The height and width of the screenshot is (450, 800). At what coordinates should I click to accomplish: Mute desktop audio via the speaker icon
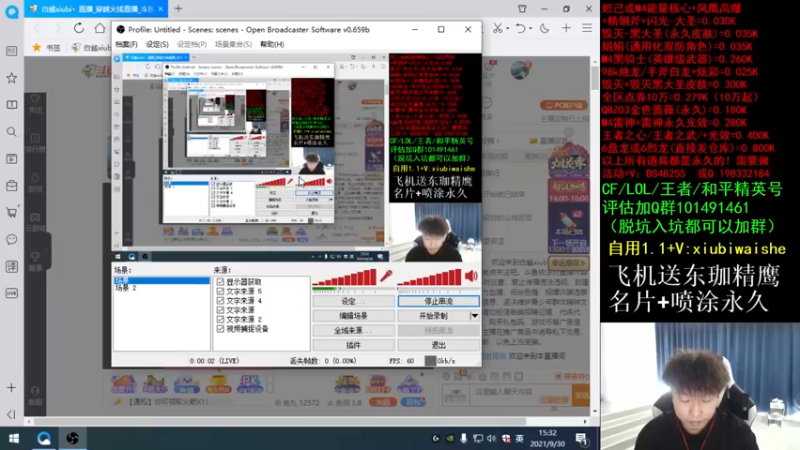(x=471, y=276)
